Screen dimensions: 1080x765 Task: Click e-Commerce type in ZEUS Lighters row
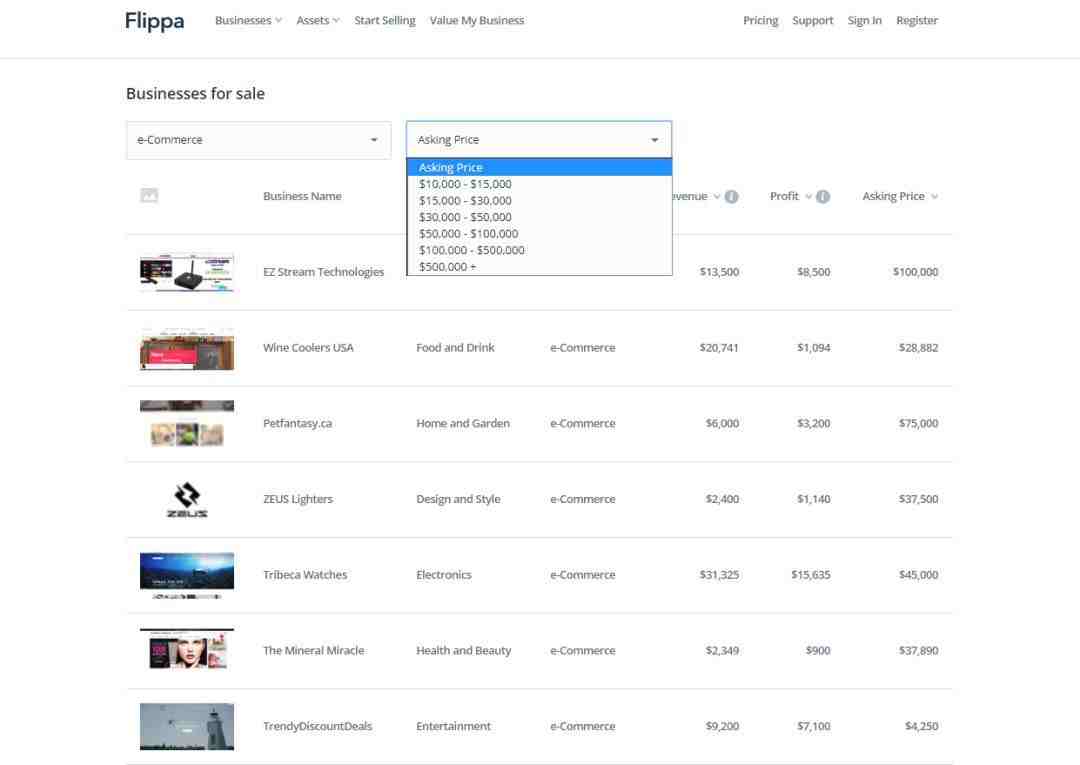point(583,499)
